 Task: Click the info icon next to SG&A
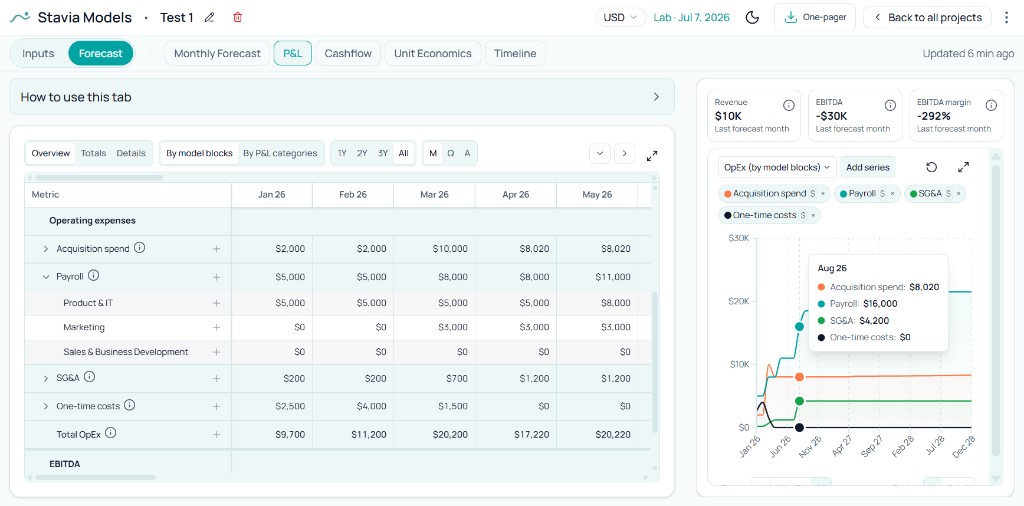pos(89,377)
